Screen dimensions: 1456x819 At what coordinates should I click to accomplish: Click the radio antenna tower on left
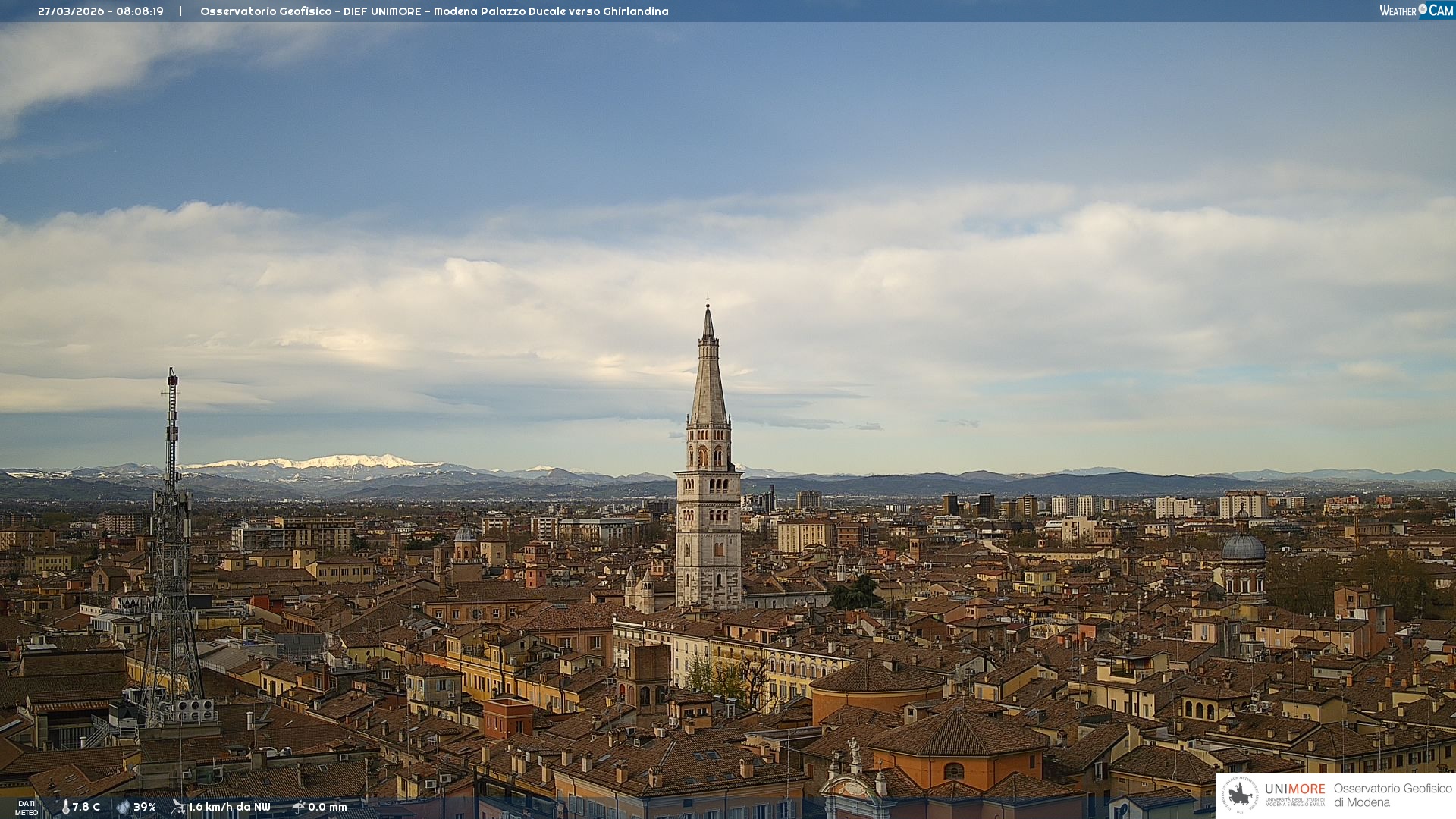pyautogui.click(x=171, y=531)
